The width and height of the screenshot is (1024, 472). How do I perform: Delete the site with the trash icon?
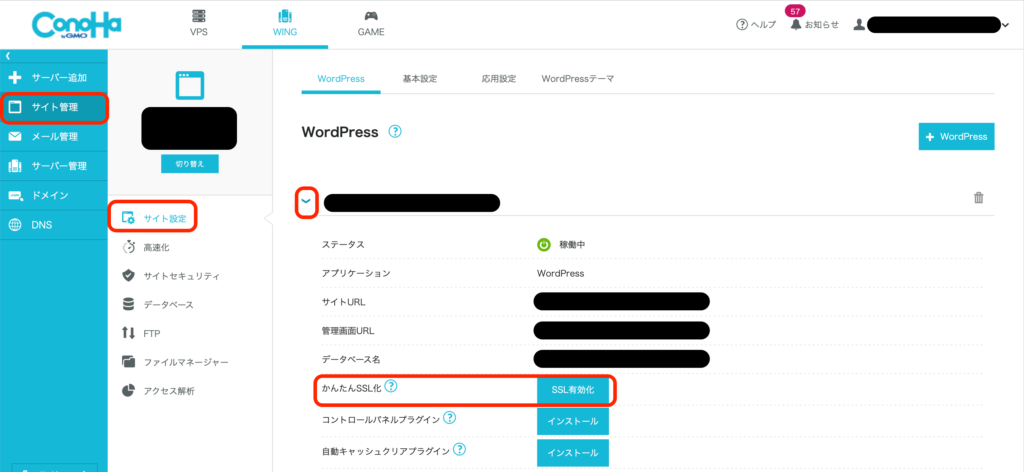978,198
